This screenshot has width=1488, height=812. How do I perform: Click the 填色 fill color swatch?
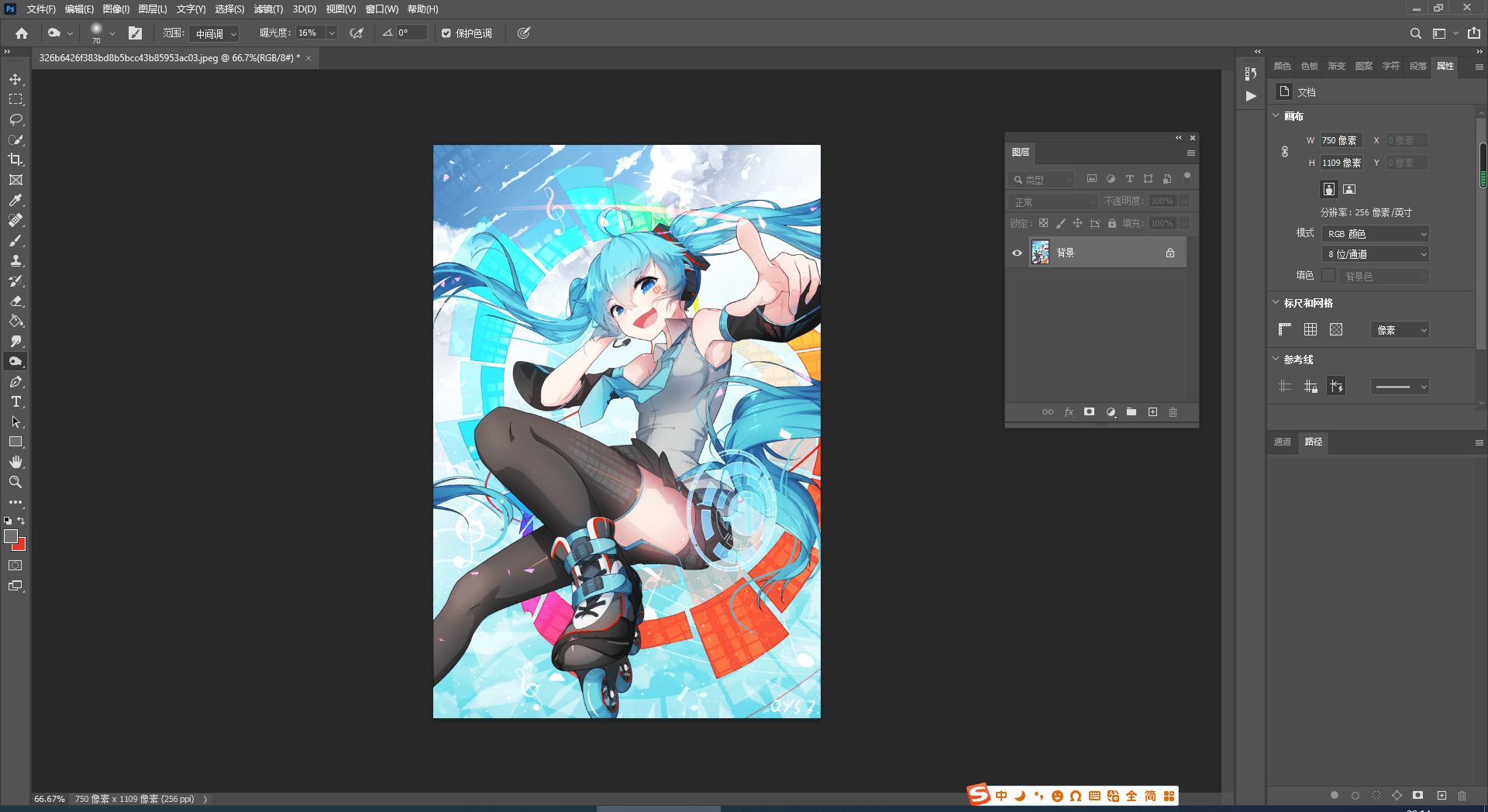(1328, 275)
